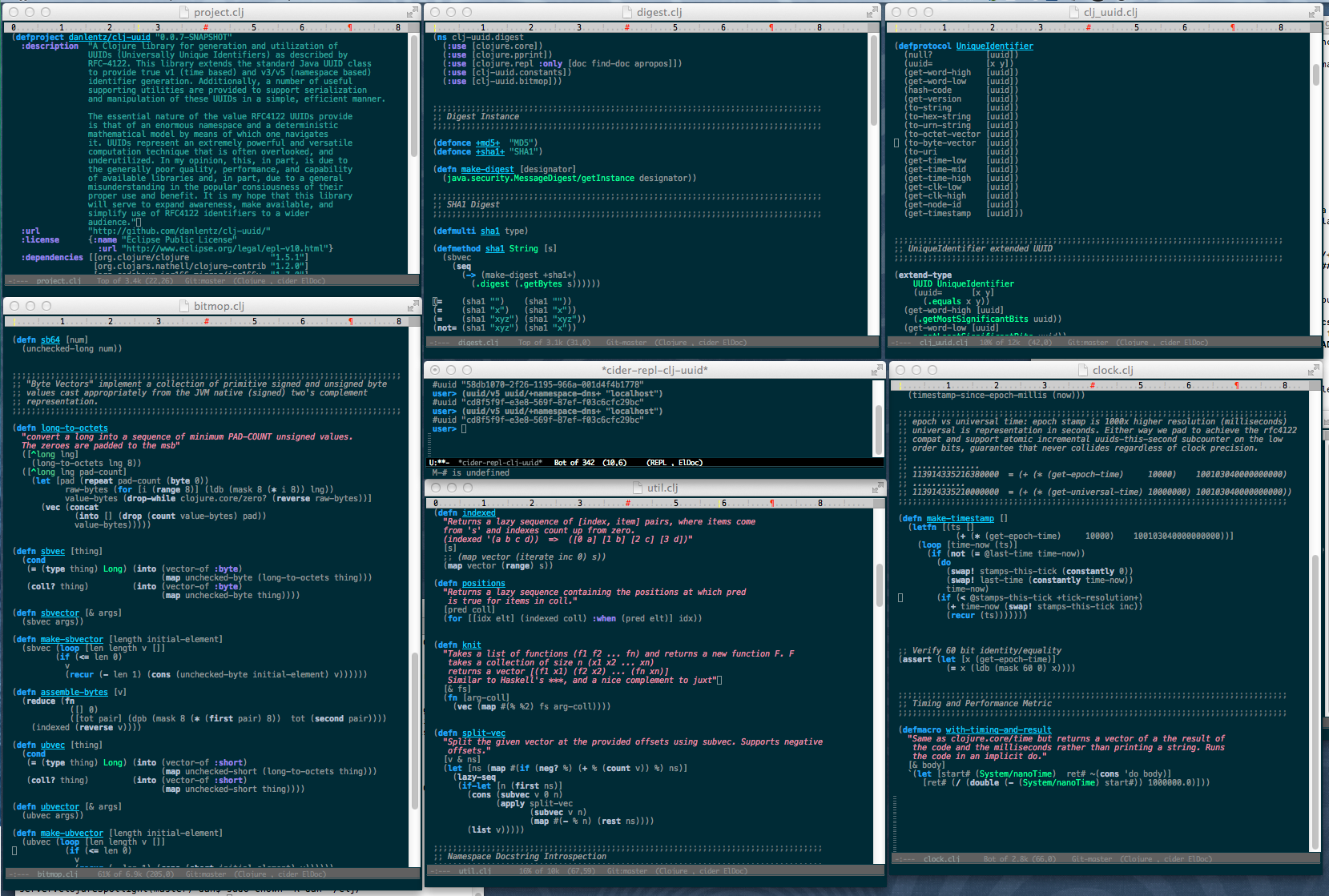Screen dimensions: 1329x896
Task: Click '16% of 10k' in util.clj mode line
Action: pyautogui.click(x=541, y=871)
